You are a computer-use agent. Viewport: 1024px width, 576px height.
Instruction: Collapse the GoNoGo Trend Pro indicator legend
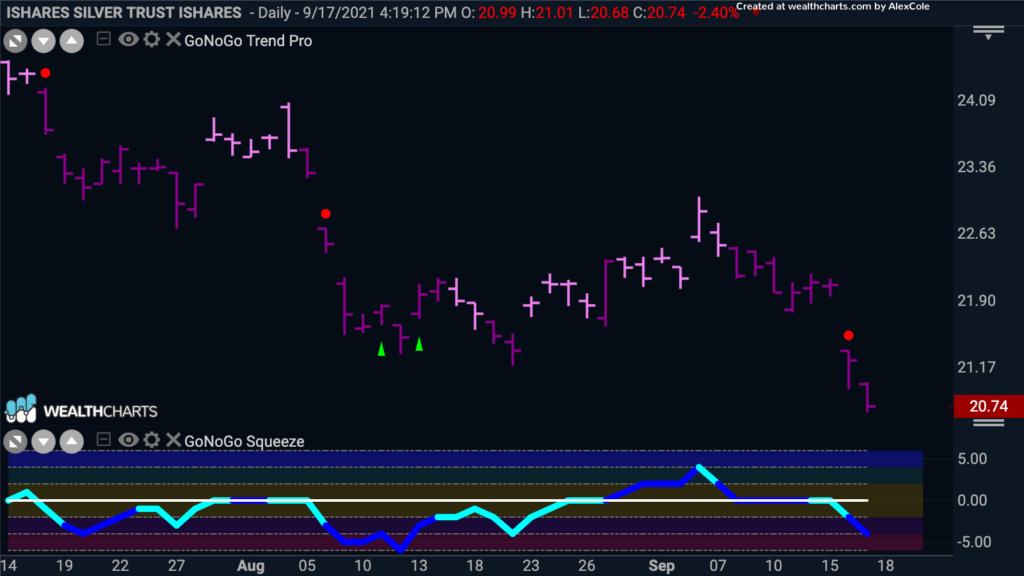(x=103, y=39)
